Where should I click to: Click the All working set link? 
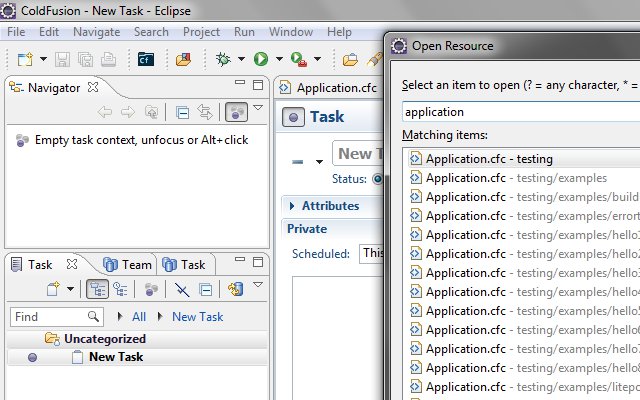tap(139, 317)
